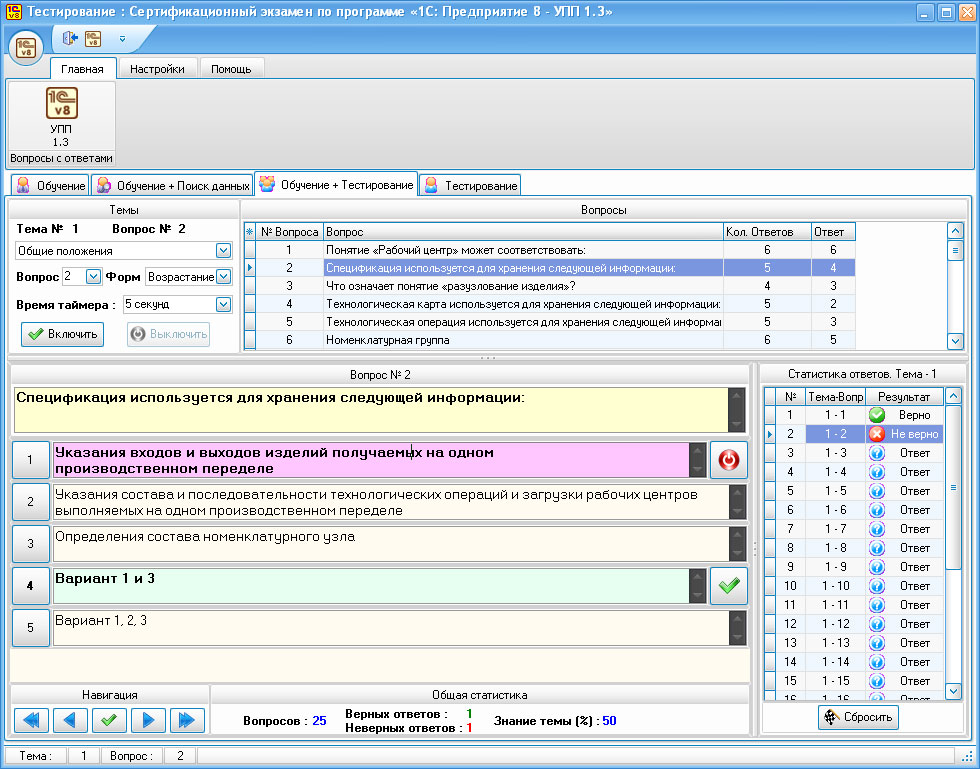The image size is (980, 769).
Task: Confirm answer with navigation checkmark button
Action: [108, 719]
